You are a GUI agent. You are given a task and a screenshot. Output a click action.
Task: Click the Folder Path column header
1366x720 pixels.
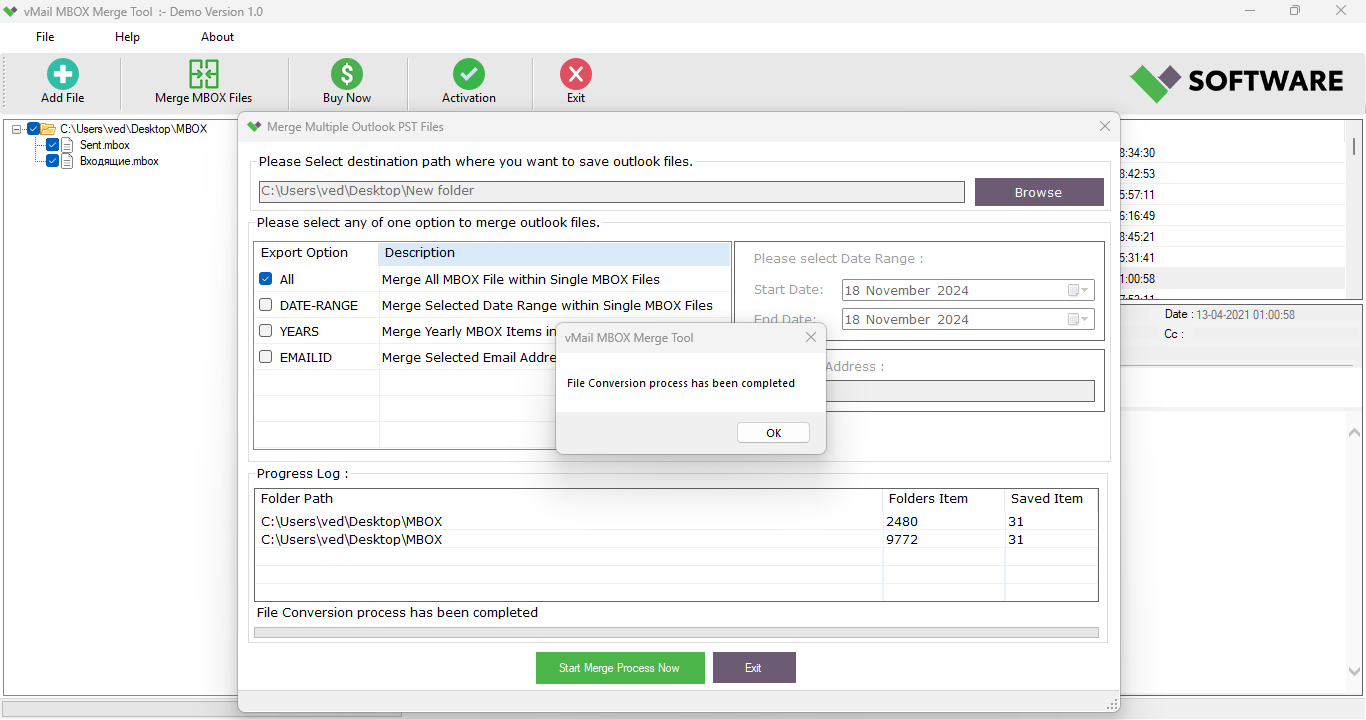(x=569, y=499)
